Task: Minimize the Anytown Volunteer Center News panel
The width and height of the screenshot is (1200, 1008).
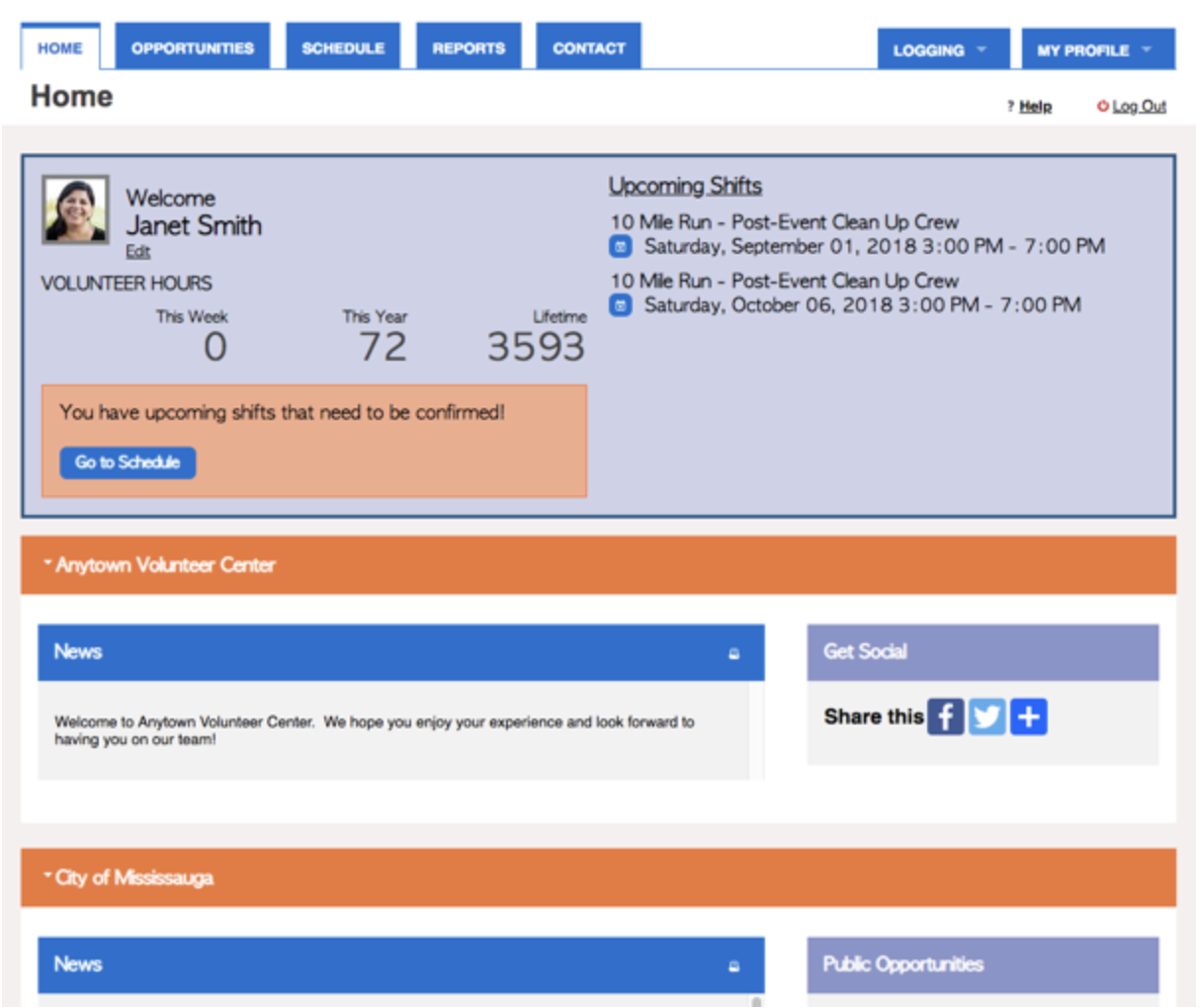Action: coord(733,653)
